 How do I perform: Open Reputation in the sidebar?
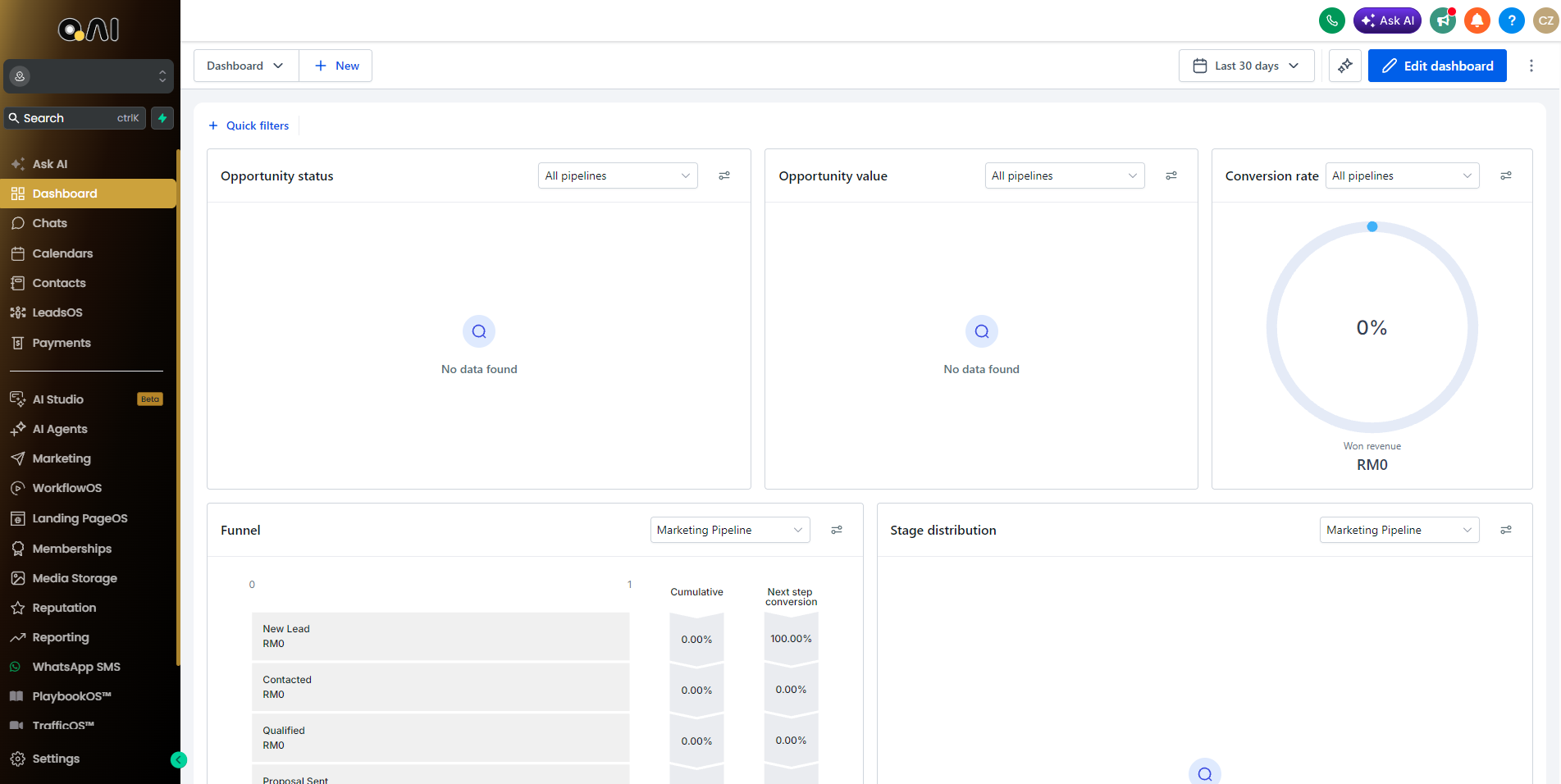point(88,608)
